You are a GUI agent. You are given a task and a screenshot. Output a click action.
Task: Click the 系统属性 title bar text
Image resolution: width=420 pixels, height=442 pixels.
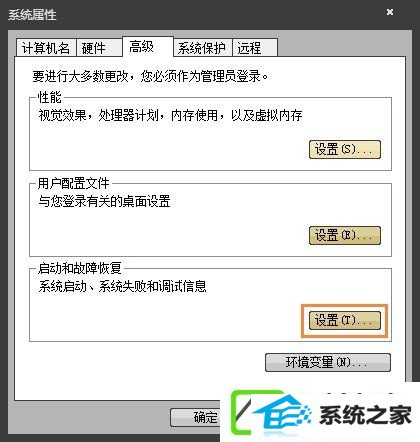[32, 15]
